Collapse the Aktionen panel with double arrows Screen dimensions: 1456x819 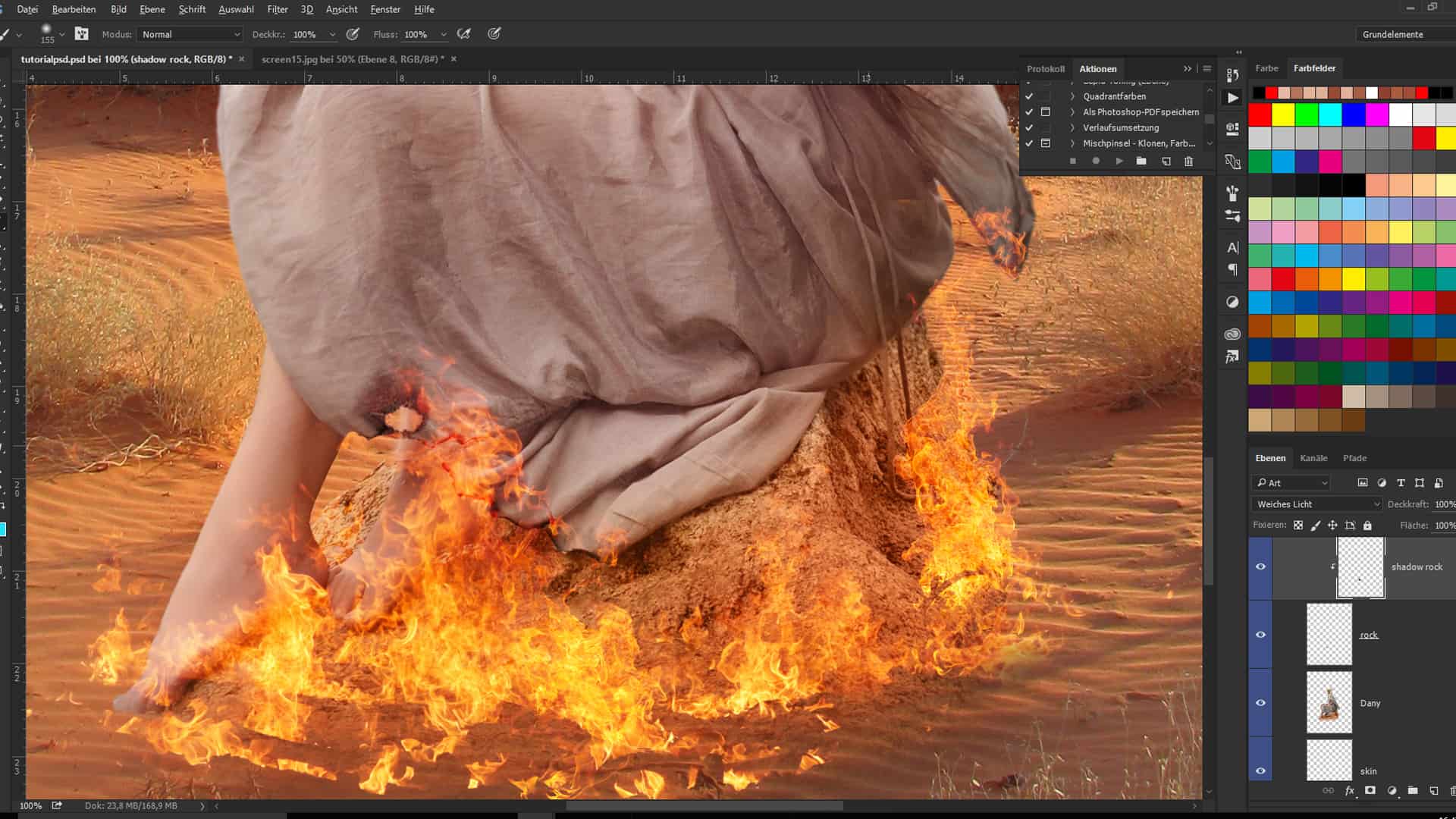pyautogui.click(x=1188, y=68)
